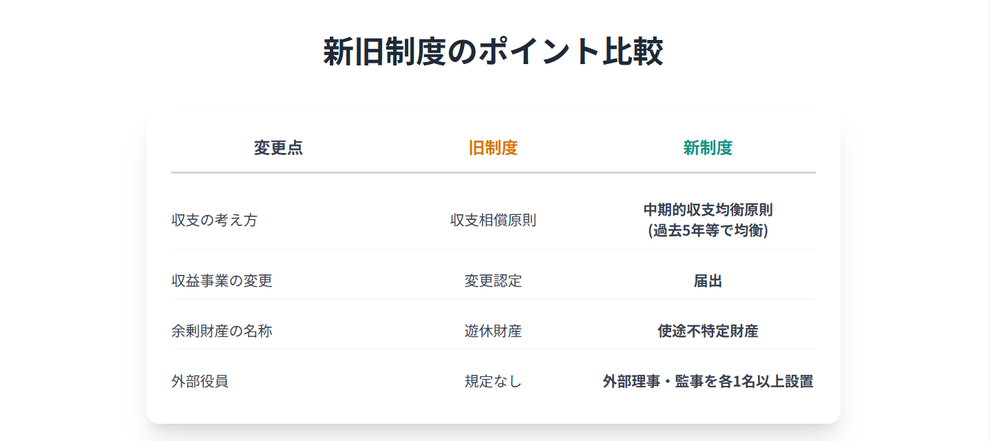Select the green 新制度 column header
This screenshot has height=441, width=990.
tap(708, 148)
